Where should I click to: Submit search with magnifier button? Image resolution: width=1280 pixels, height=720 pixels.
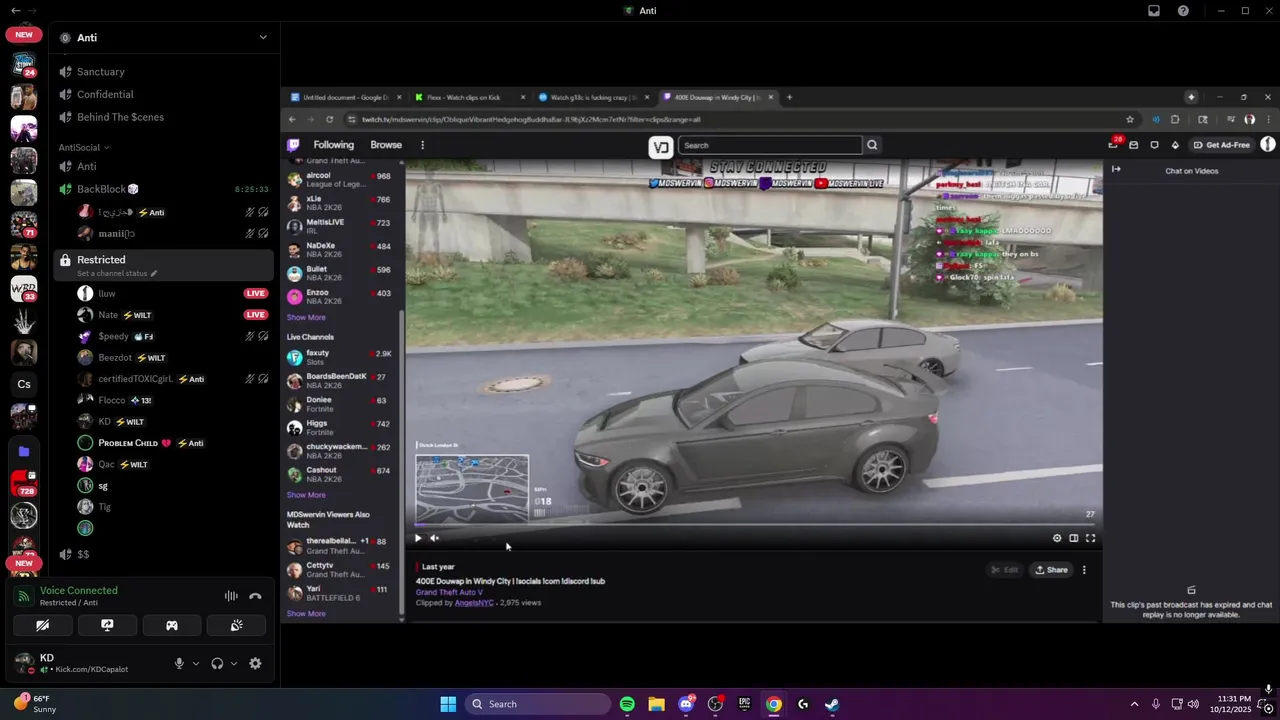tap(872, 145)
